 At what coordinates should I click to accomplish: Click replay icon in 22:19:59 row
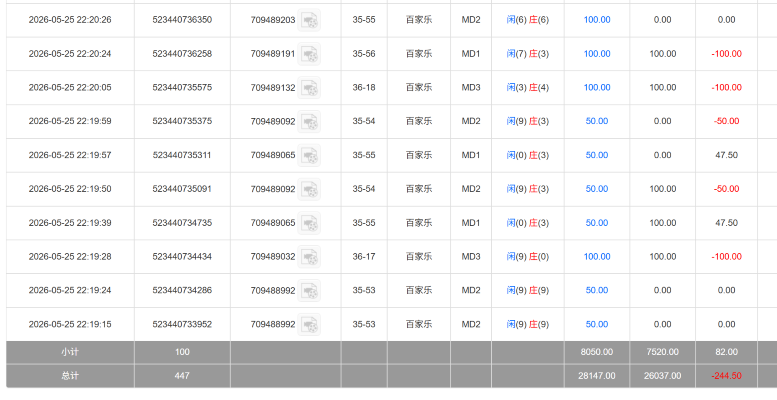309,121
